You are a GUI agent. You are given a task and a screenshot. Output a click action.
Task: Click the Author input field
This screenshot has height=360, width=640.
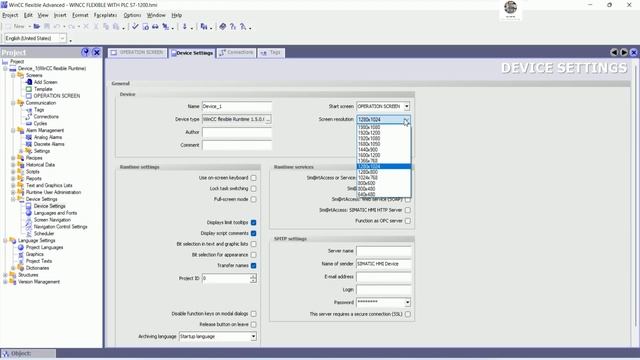[237, 132]
